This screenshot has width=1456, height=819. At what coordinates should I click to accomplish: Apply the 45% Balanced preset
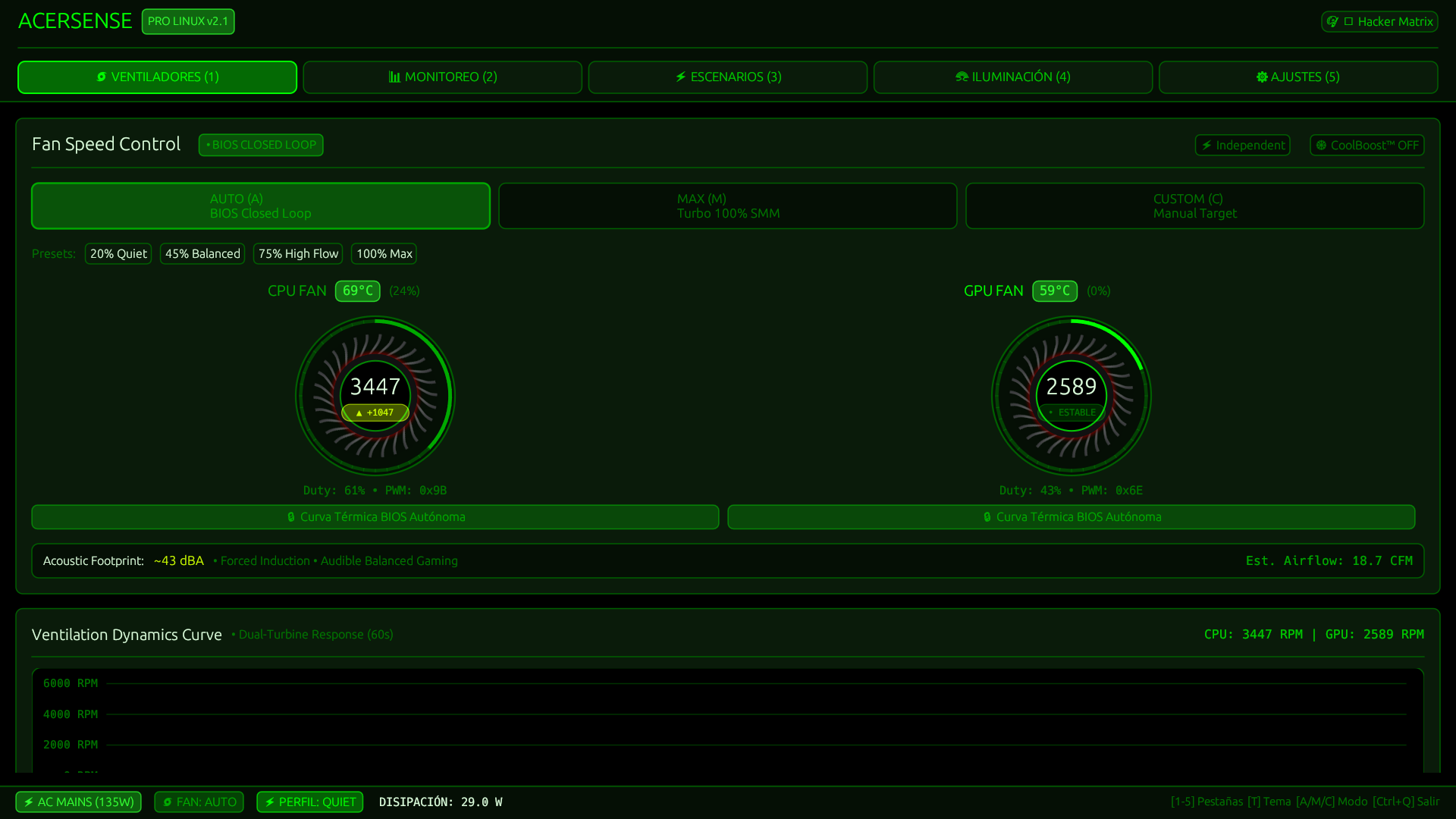tap(202, 253)
